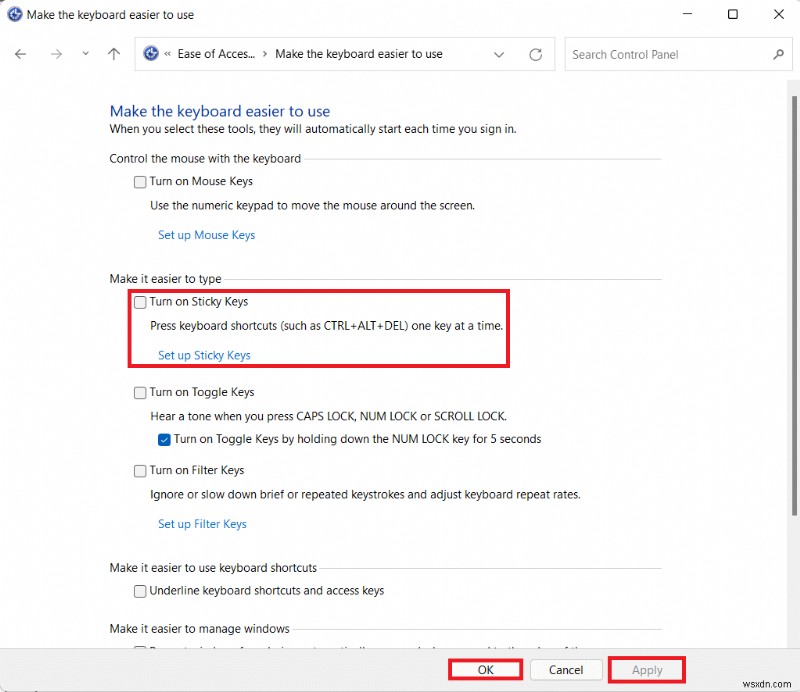Click the 'Make it easier to type' label
Image resolution: width=800 pixels, height=692 pixels.
click(x=165, y=279)
